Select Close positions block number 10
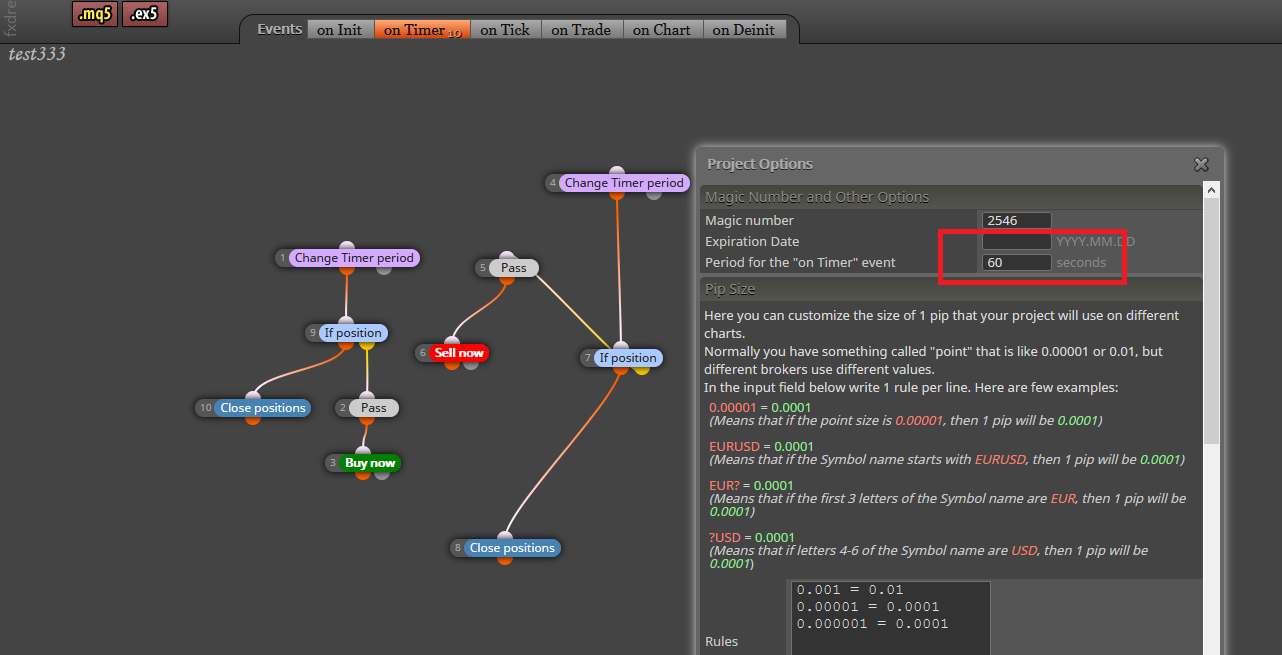The width and height of the screenshot is (1282, 655). pyautogui.click(x=263, y=408)
